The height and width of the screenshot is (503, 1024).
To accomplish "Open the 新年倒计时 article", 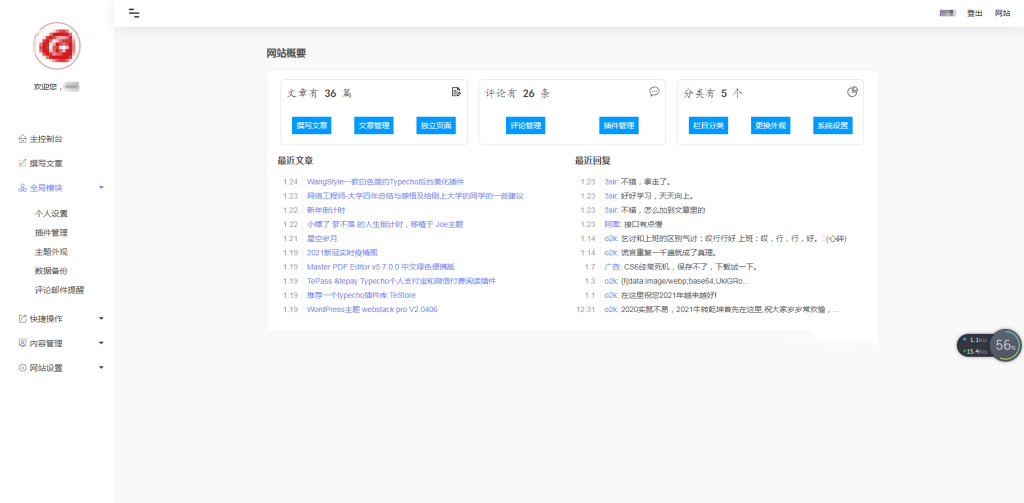I will [326, 210].
